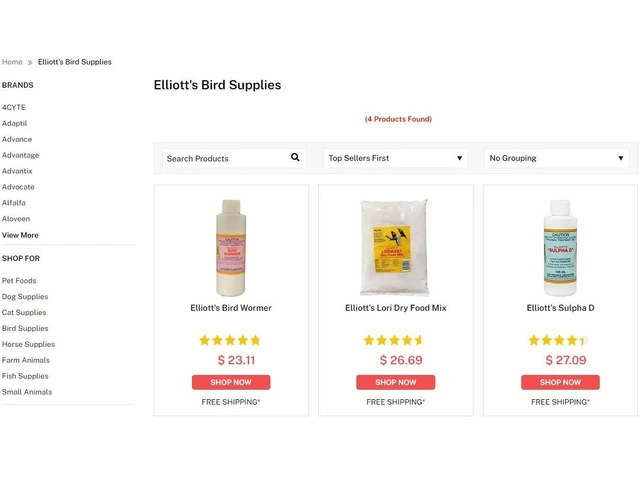Open Horse Supplies category
The width and height of the screenshot is (640, 480).
(x=28, y=344)
